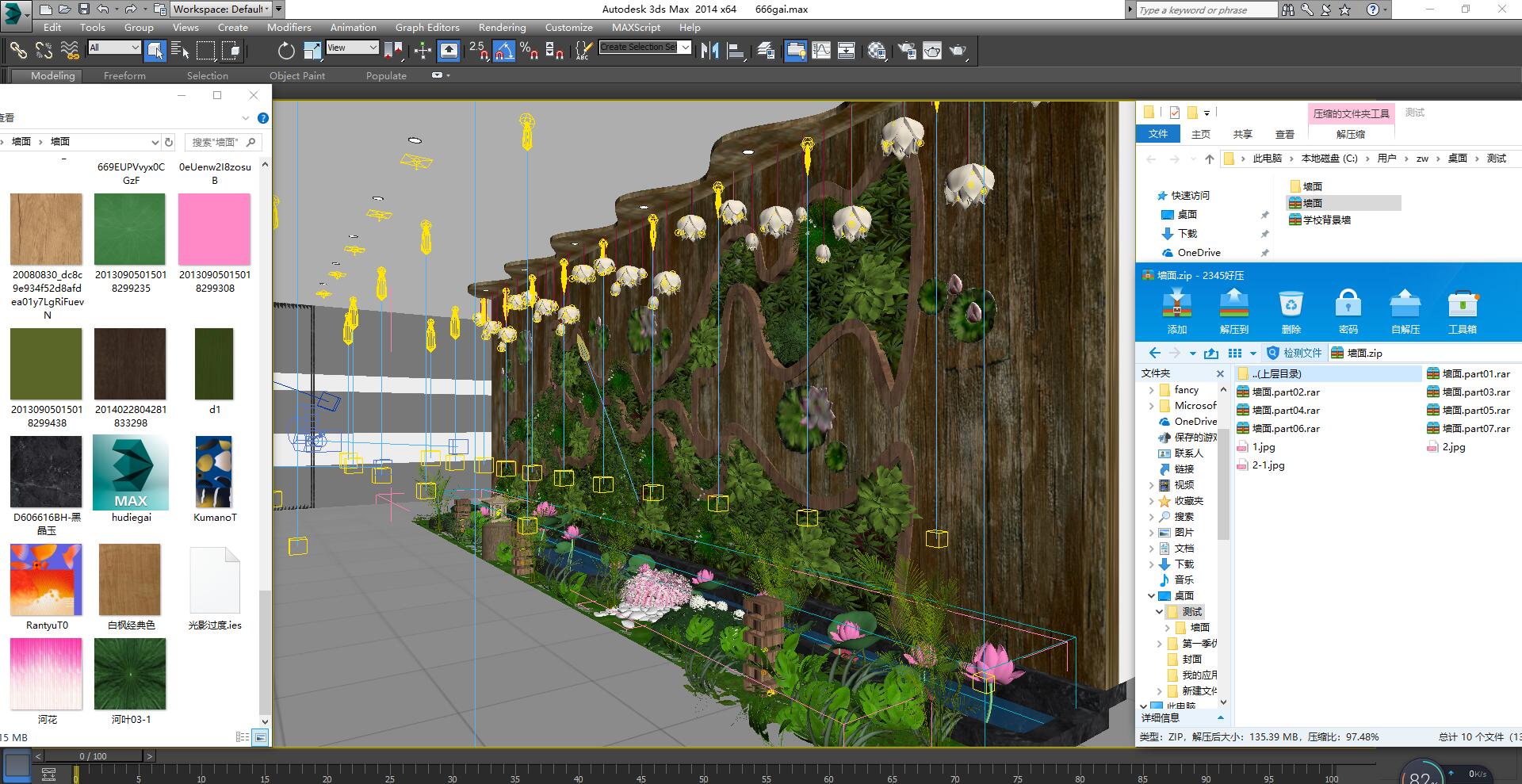Switch to the Populate ribbon tab
The height and width of the screenshot is (784, 1522).
pos(386,75)
